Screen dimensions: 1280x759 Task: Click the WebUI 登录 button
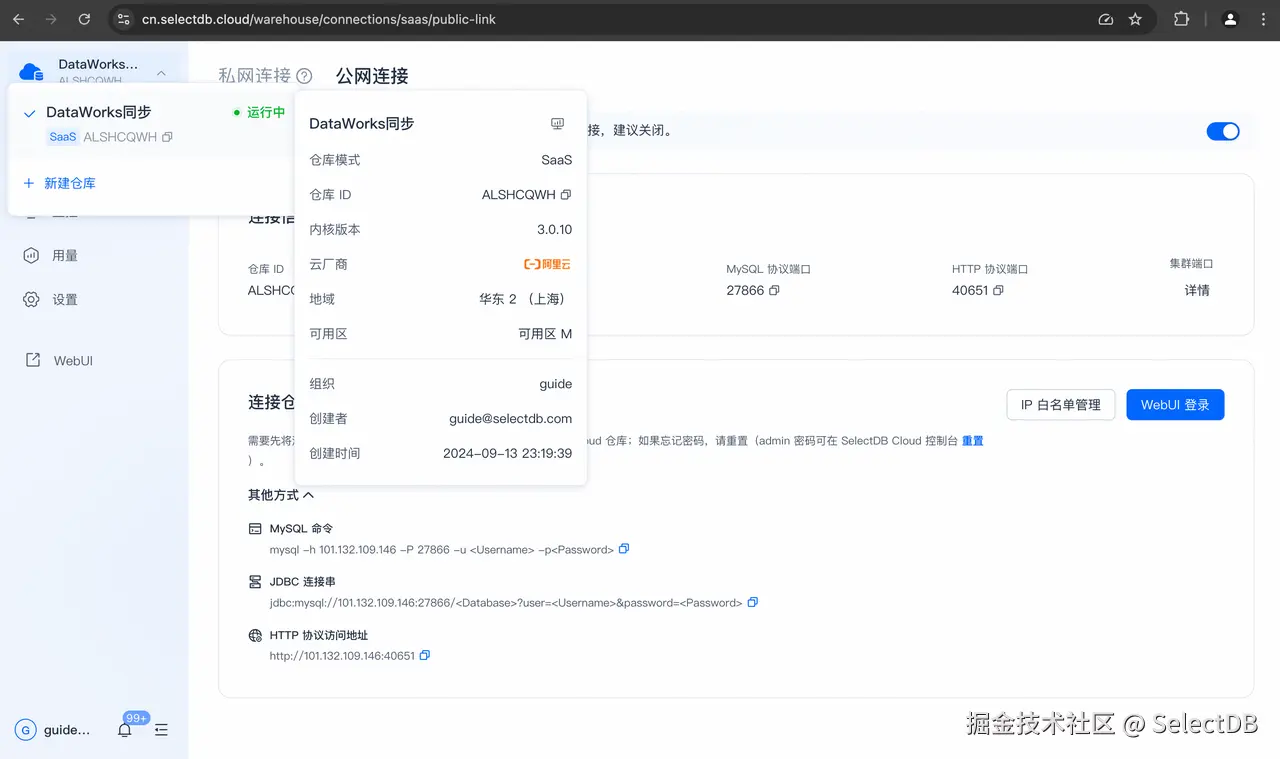point(1175,405)
